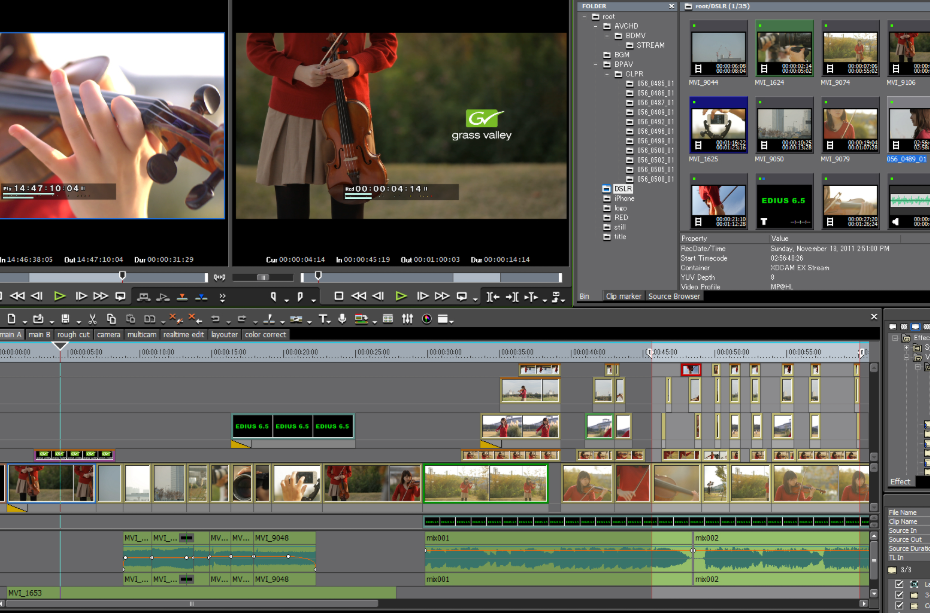This screenshot has width=930, height=613.
Task: Click the Cut scissors icon
Action: pos(93,319)
